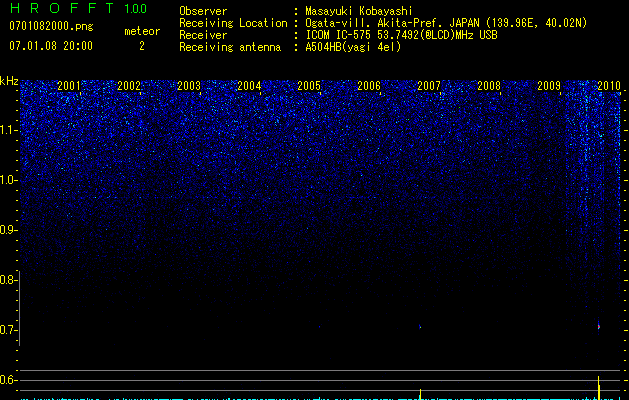The image size is (629, 400).
Task: Click the 2007 time marker
Action: tap(429, 85)
